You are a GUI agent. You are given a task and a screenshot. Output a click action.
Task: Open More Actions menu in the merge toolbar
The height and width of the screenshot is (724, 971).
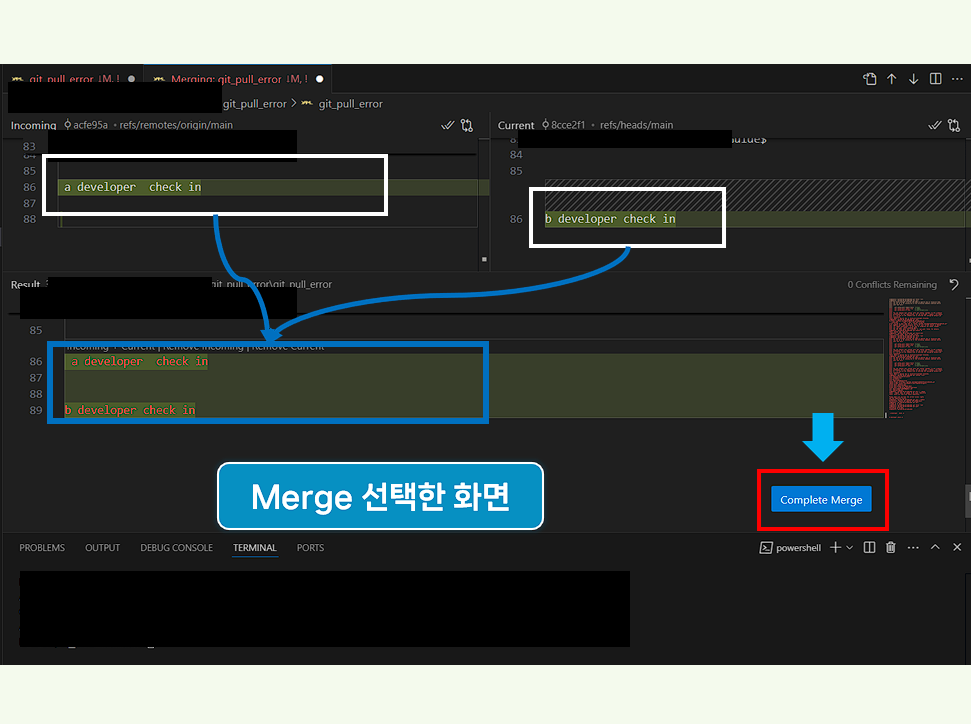[x=957, y=78]
